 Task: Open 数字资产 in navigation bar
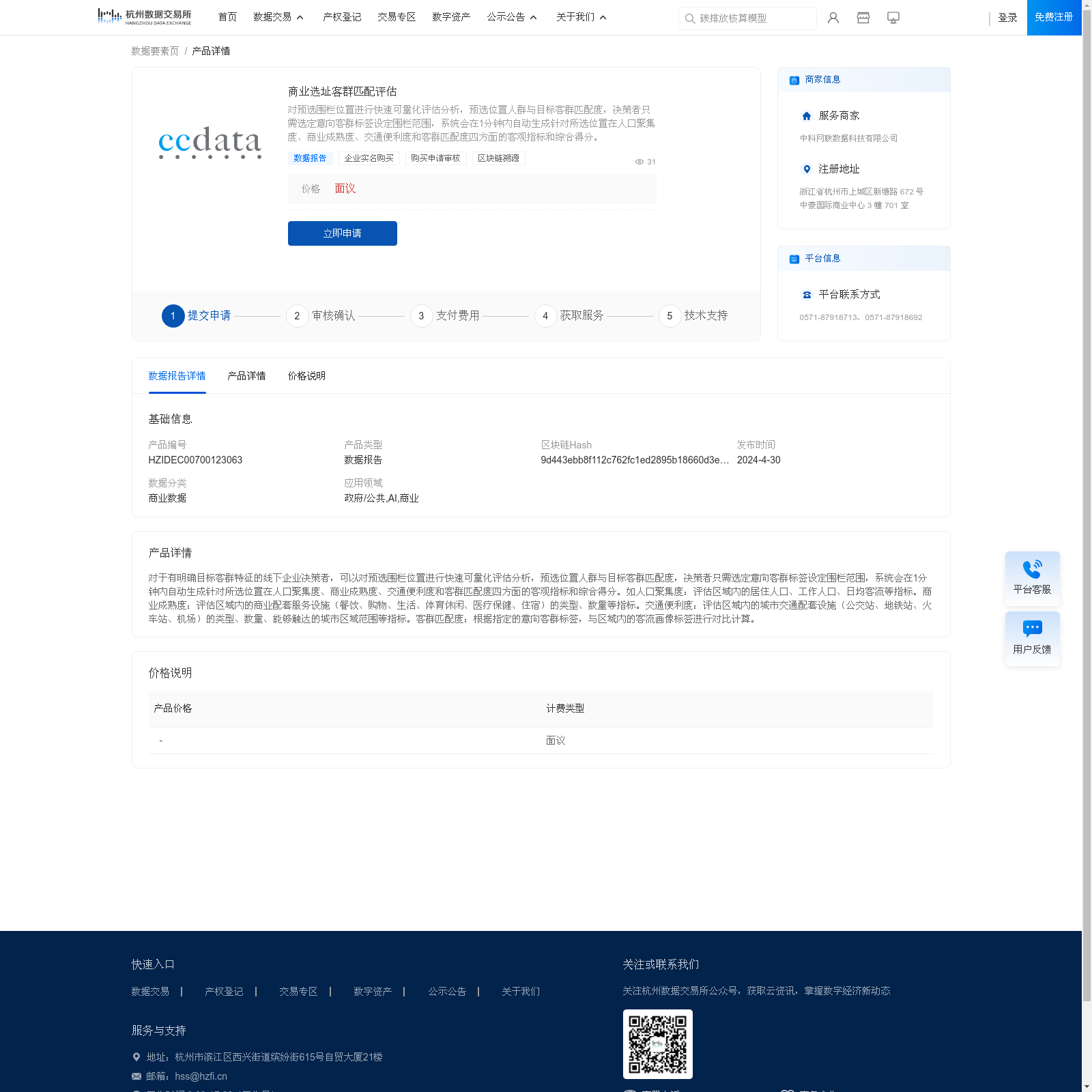451,17
